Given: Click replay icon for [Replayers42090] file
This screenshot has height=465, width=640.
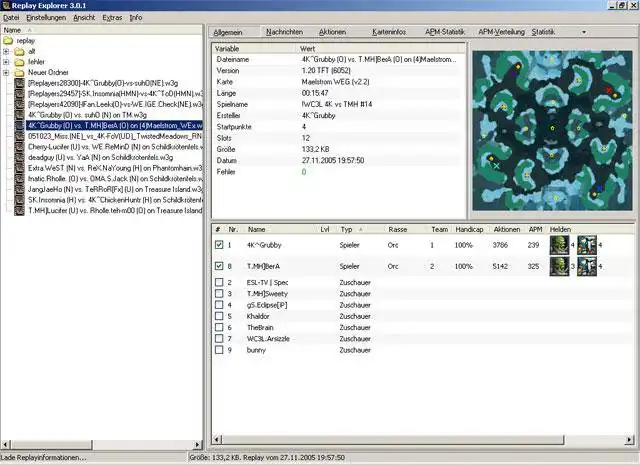Looking at the screenshot, I should pyautogui.click(x=20, y=105).
